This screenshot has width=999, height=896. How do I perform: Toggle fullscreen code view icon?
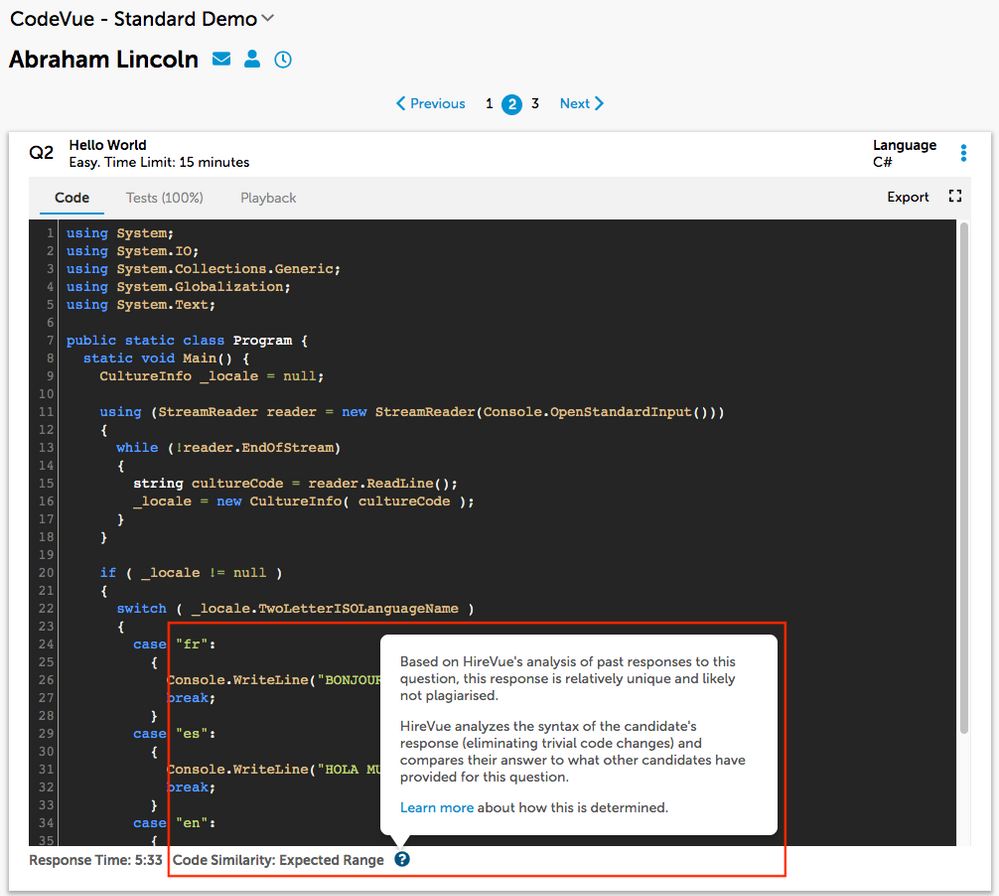point(955,197)
